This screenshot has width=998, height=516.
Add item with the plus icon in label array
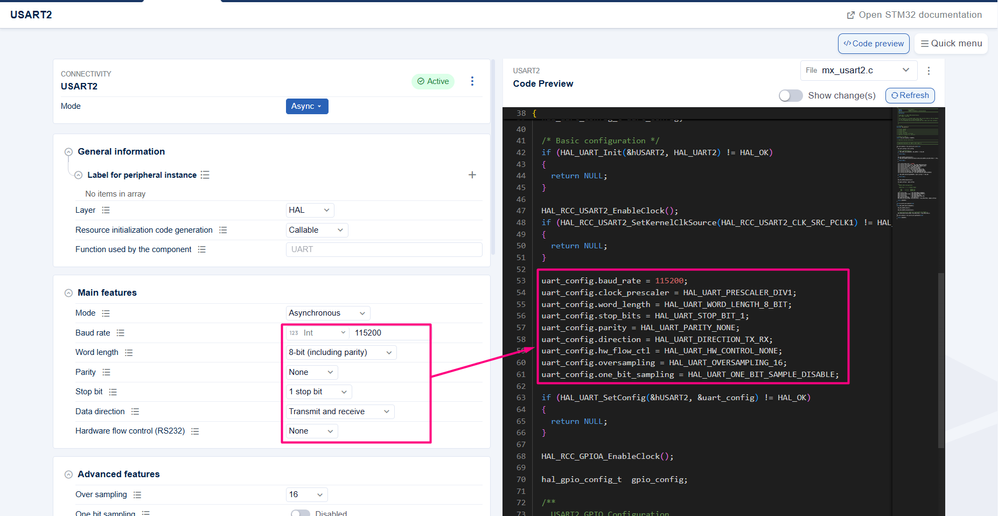472,175
